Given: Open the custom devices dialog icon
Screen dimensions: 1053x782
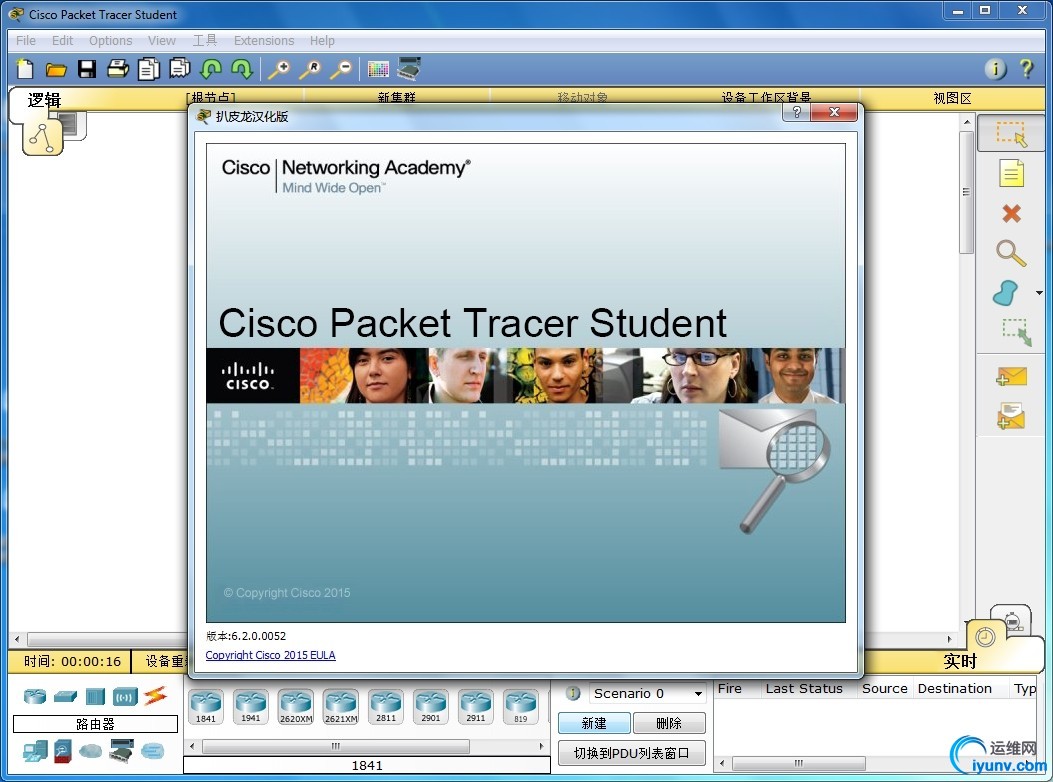Looking at the screenshot, I should click(409, 69).
